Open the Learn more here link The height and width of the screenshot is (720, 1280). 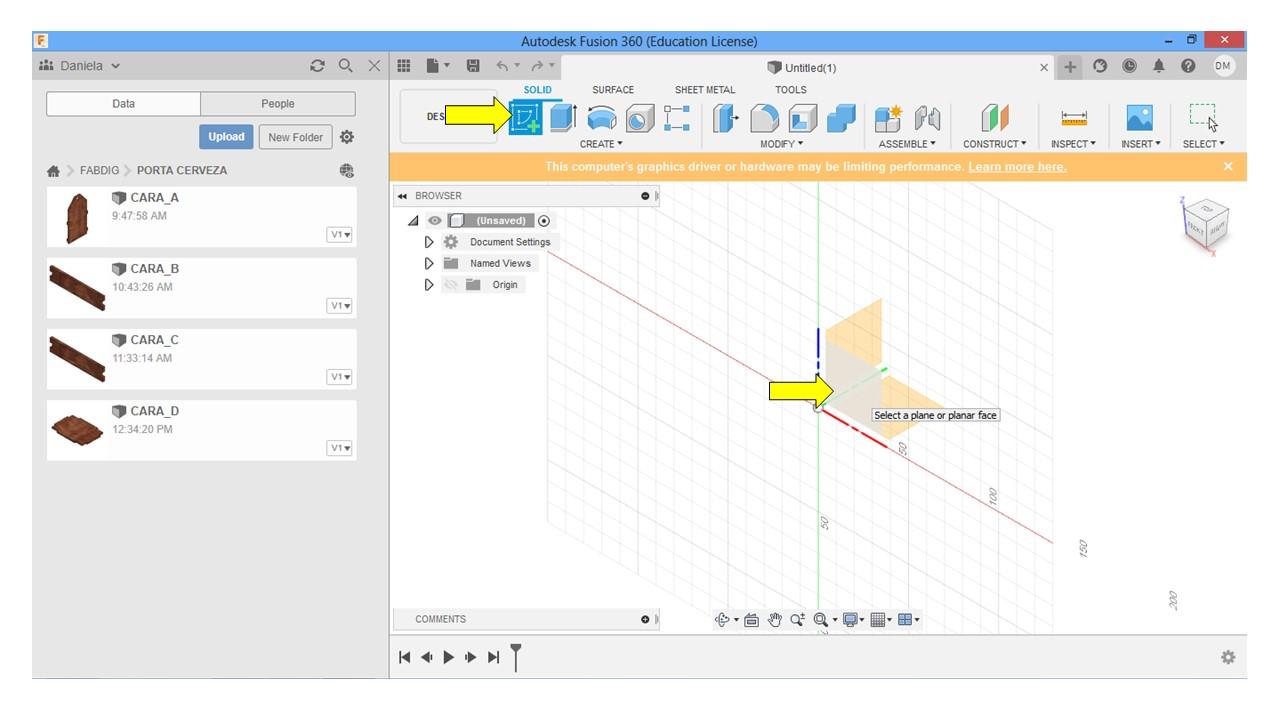click(x=1017, y=167)
